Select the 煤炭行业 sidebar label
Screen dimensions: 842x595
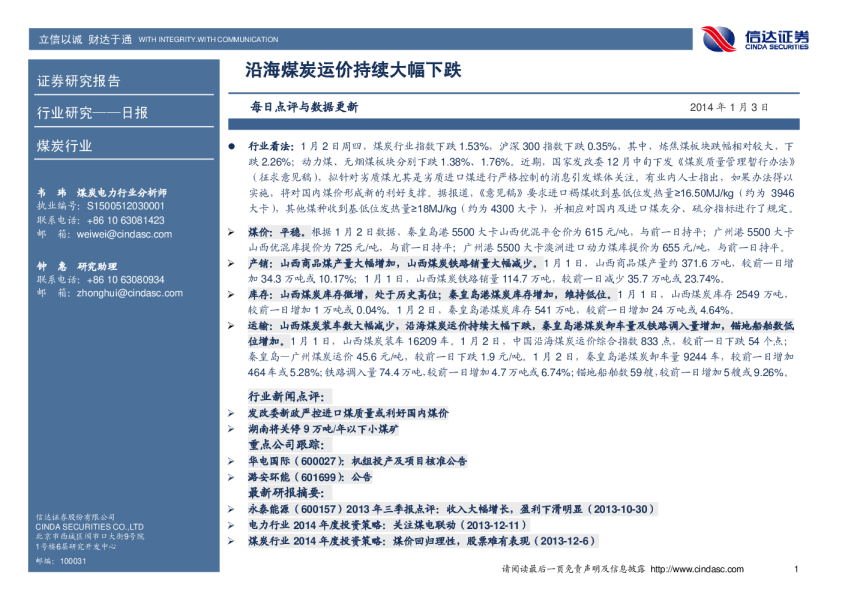(65, 146)
